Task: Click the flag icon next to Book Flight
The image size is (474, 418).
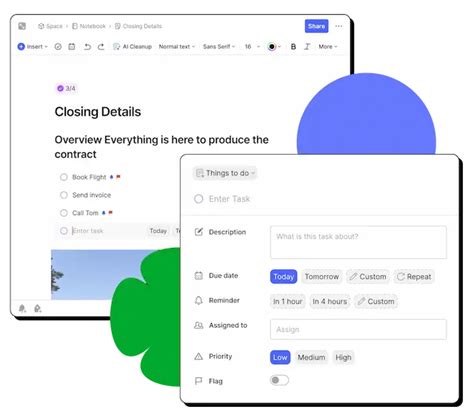Action: pyautogui.click(x=118, y=177)
